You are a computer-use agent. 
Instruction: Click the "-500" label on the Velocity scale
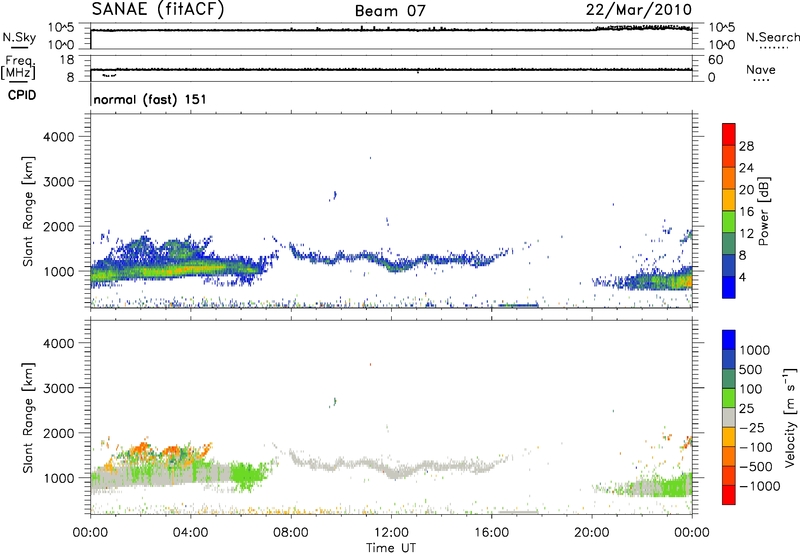click(756, 466)
